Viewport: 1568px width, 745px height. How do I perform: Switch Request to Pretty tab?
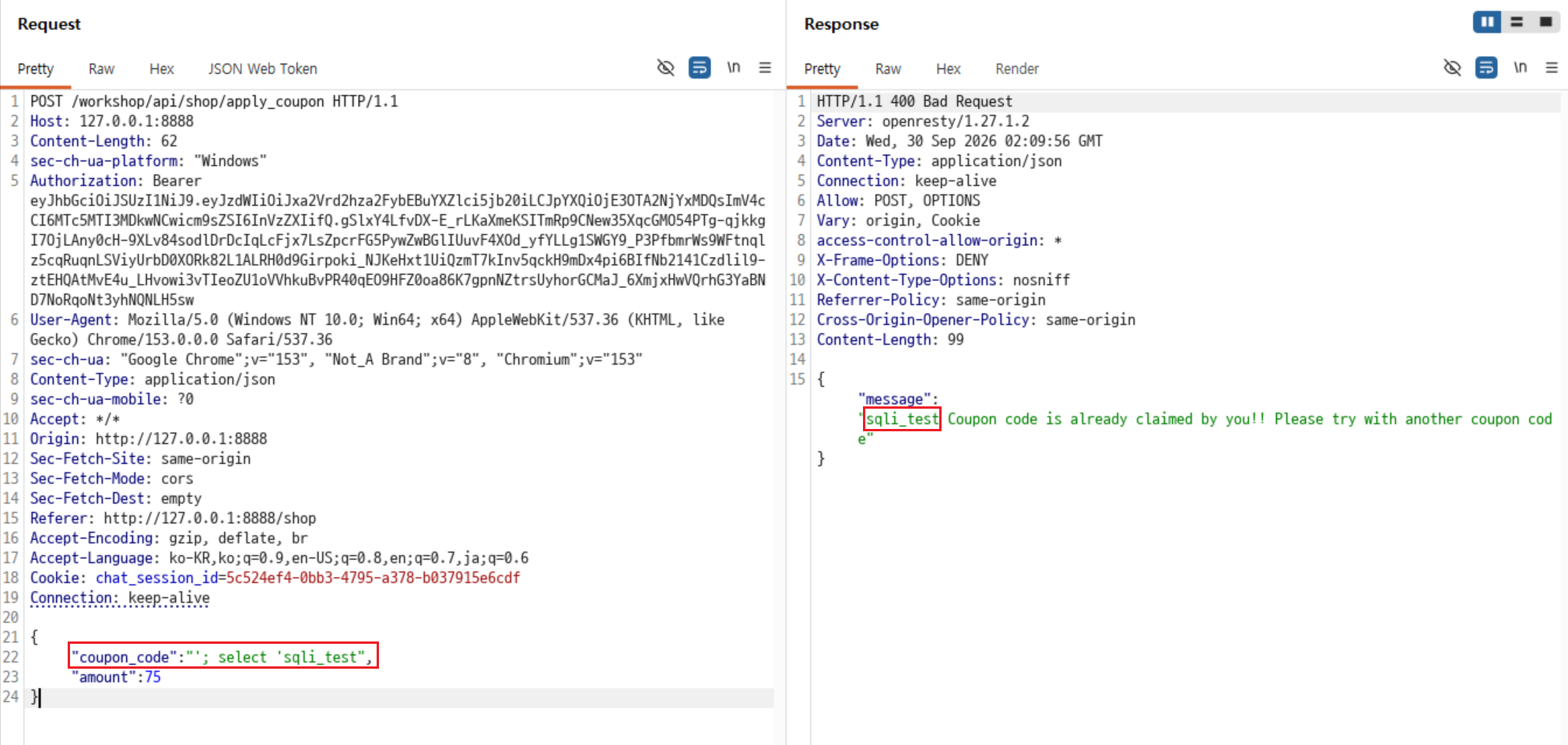[36, 69]
